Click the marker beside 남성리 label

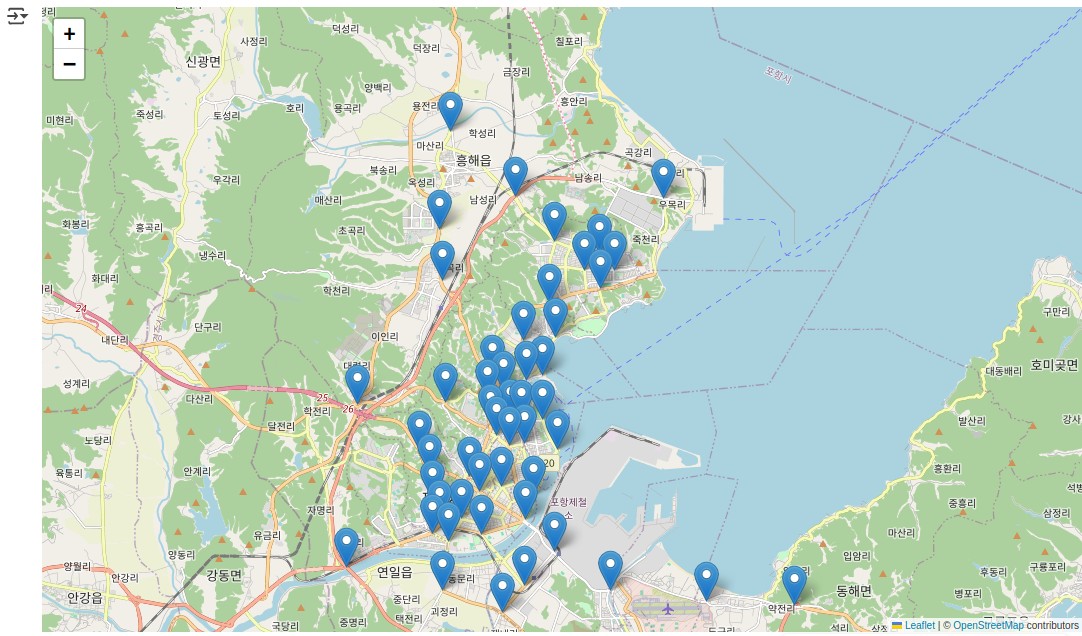tap(515, 175)
